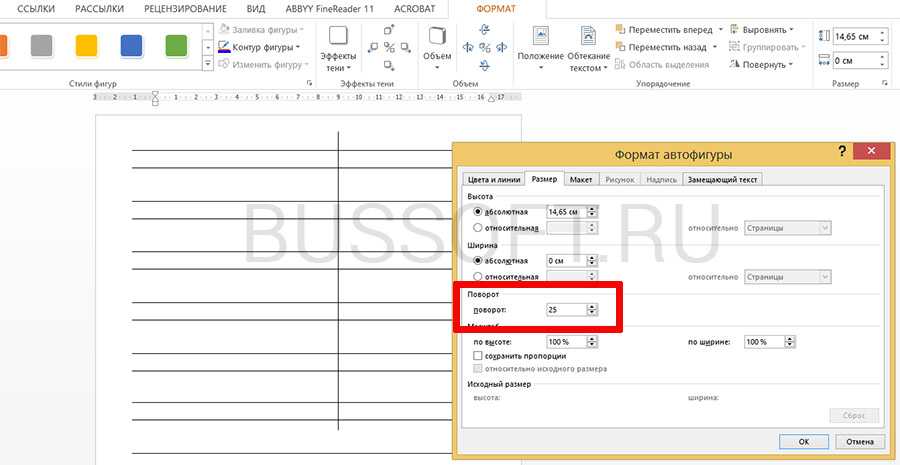Select относительная radio button under Ширина

click(x=478, y=276)
